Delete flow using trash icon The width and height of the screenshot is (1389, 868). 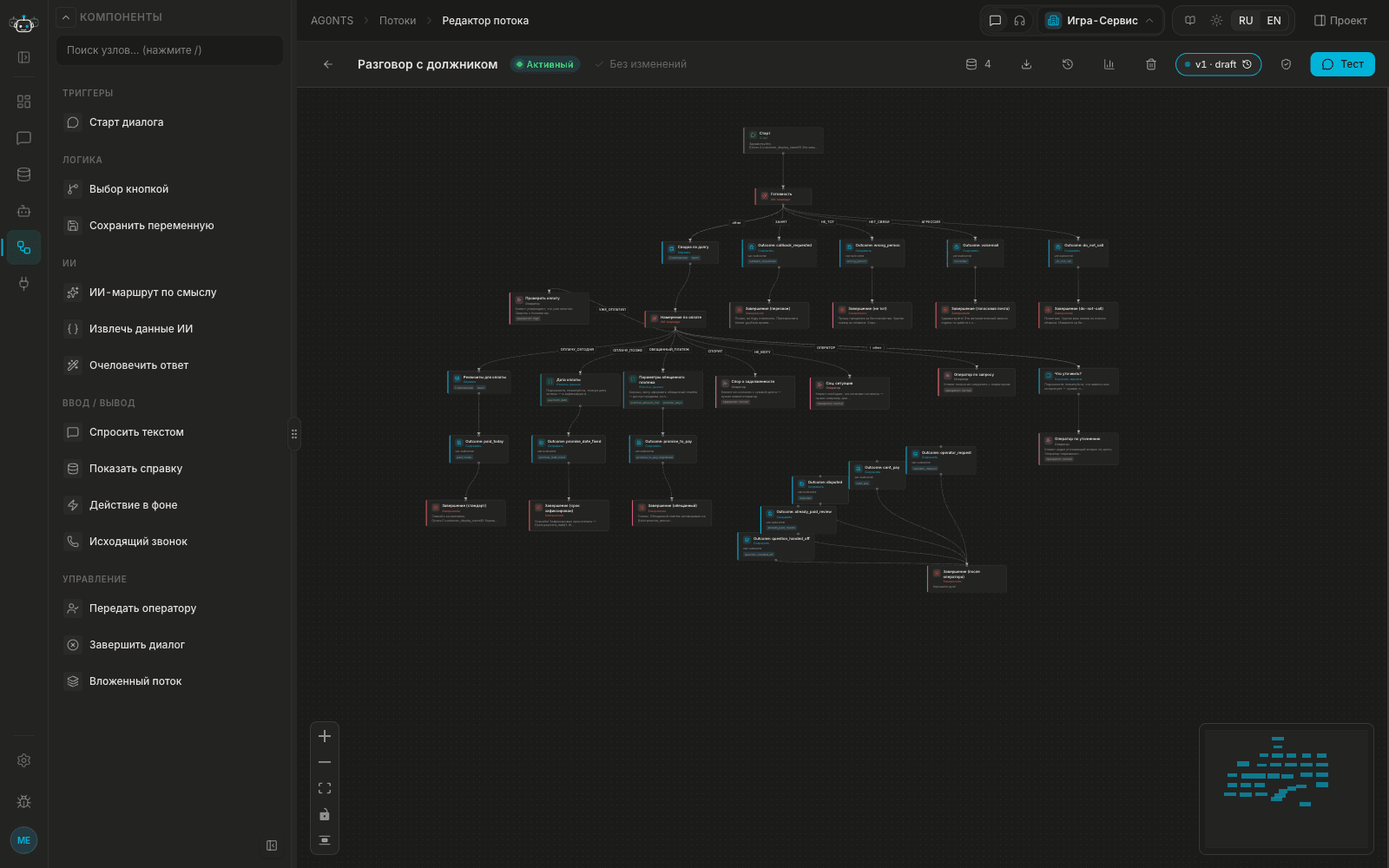pyautogui.click(x=1151, y=64)
